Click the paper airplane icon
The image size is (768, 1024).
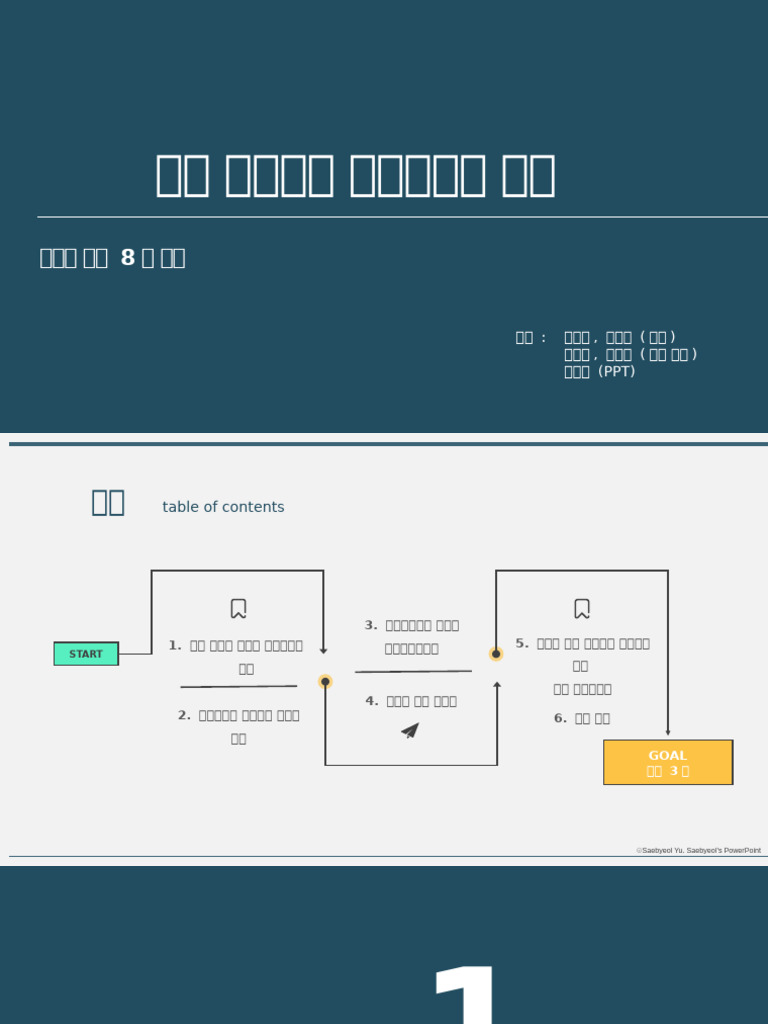click(410, 731)
